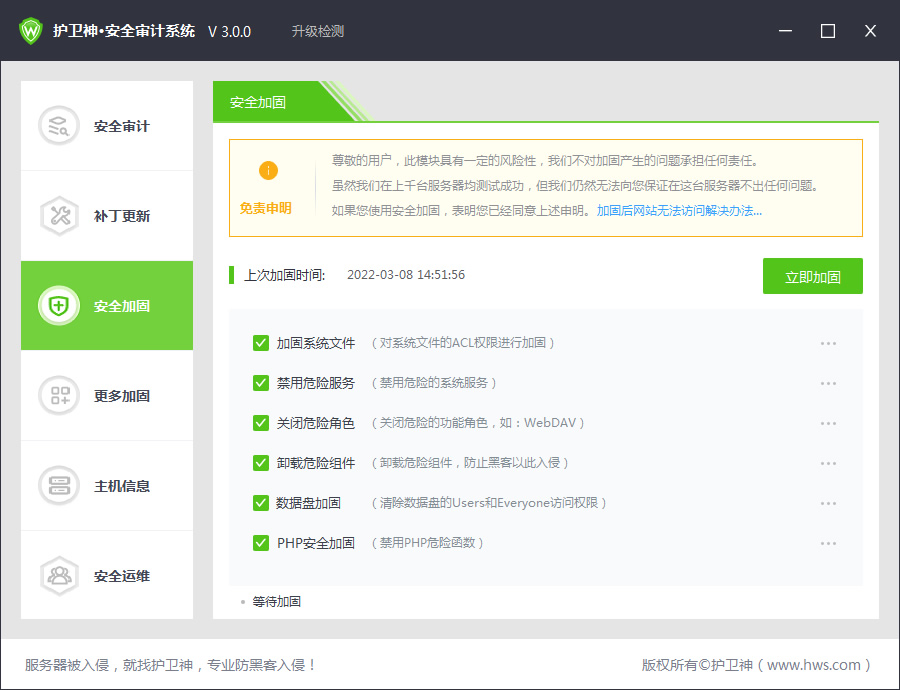This screenshot has height=690, width=900.
Task: Expand the 数据盘加固 ellipsis menu
Action: pyautogui.click(x=828, y=503)
